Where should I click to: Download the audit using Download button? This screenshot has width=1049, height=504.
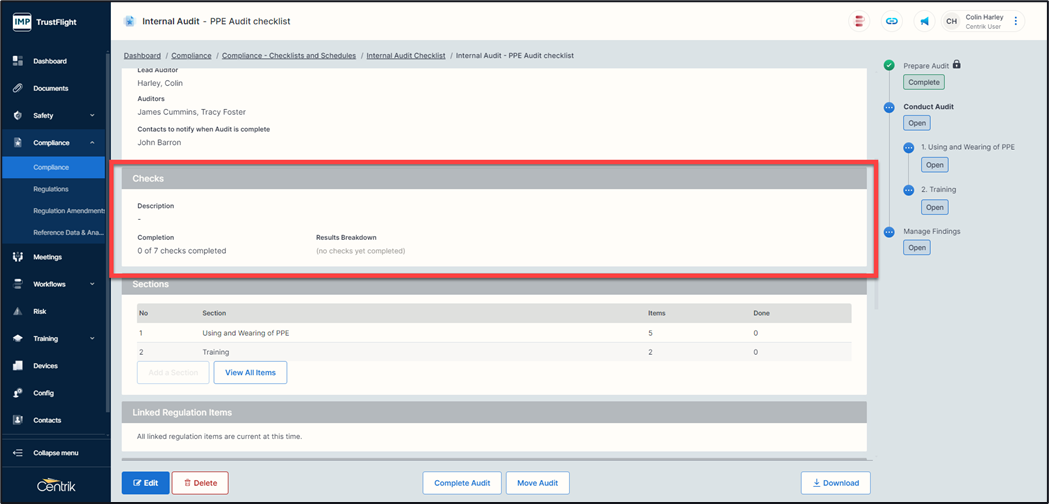pos(835,483)
